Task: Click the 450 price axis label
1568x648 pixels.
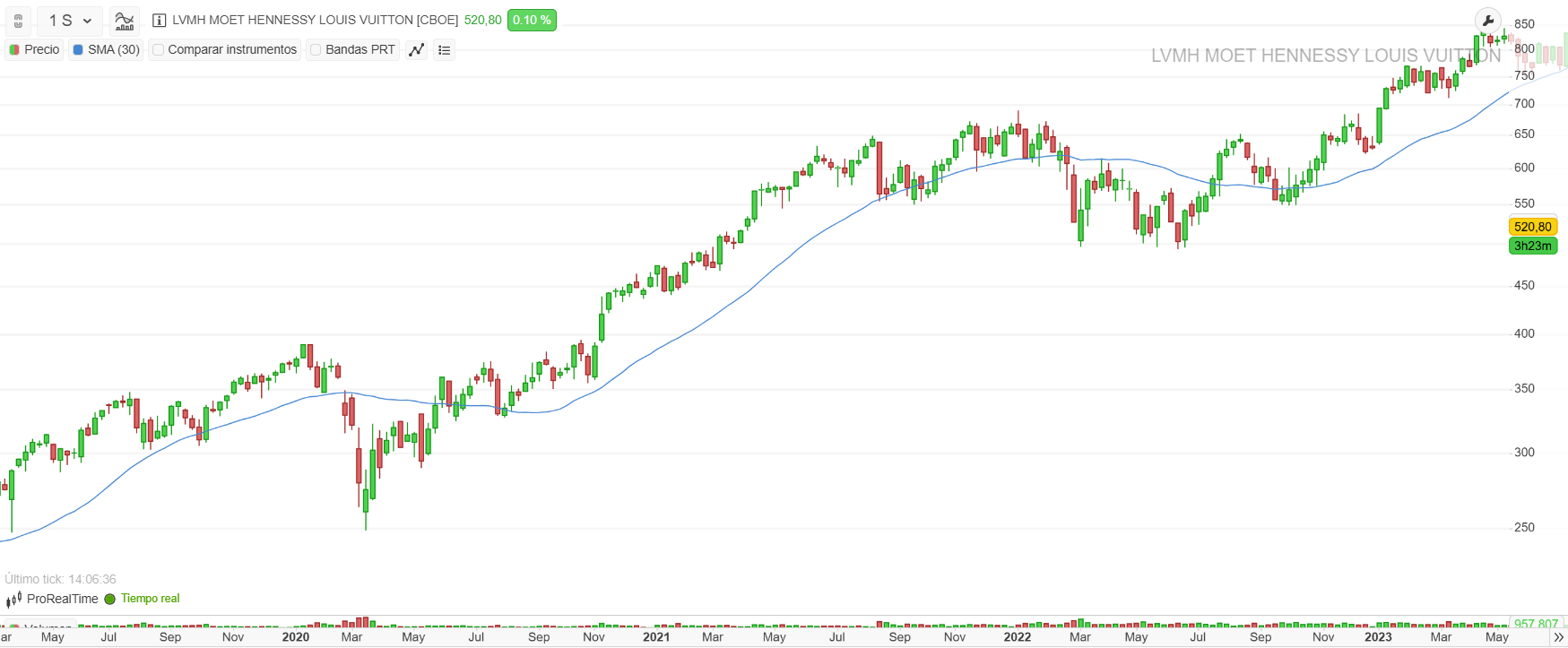Action: tap(1524, 286)
